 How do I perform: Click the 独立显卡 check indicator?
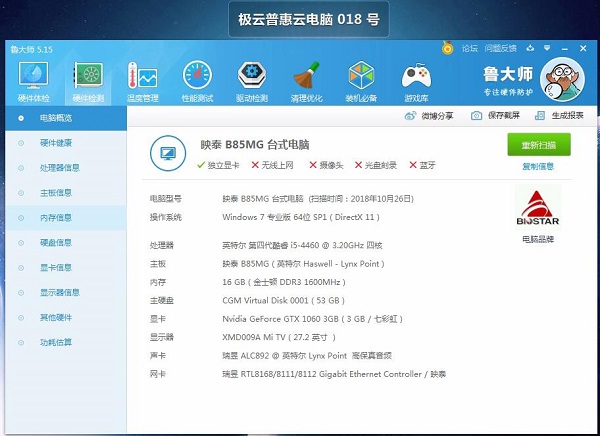coord(218,165)
